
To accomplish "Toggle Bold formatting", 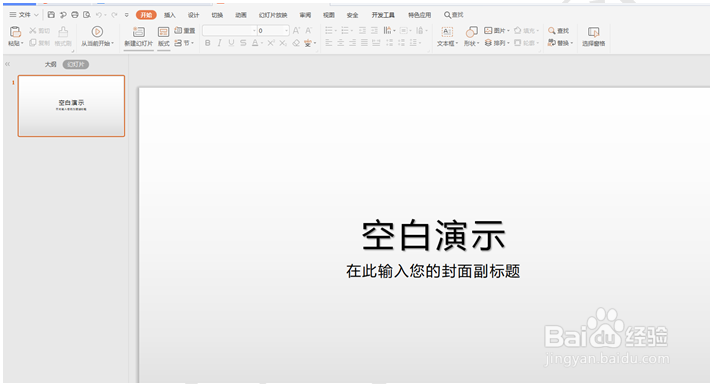I will tap(207, 43).
